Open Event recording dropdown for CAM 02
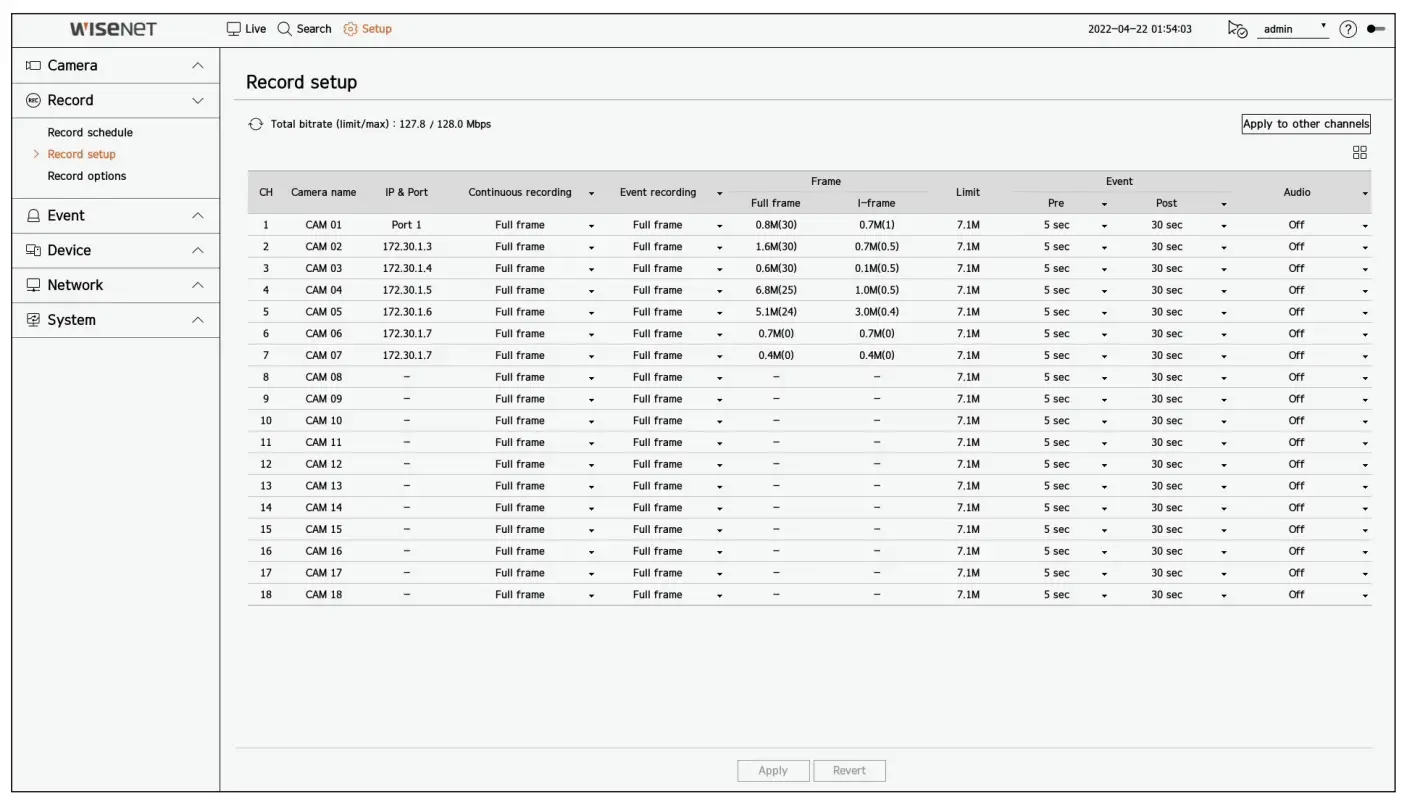1408x800 pixels. click(x=719, y=248)
